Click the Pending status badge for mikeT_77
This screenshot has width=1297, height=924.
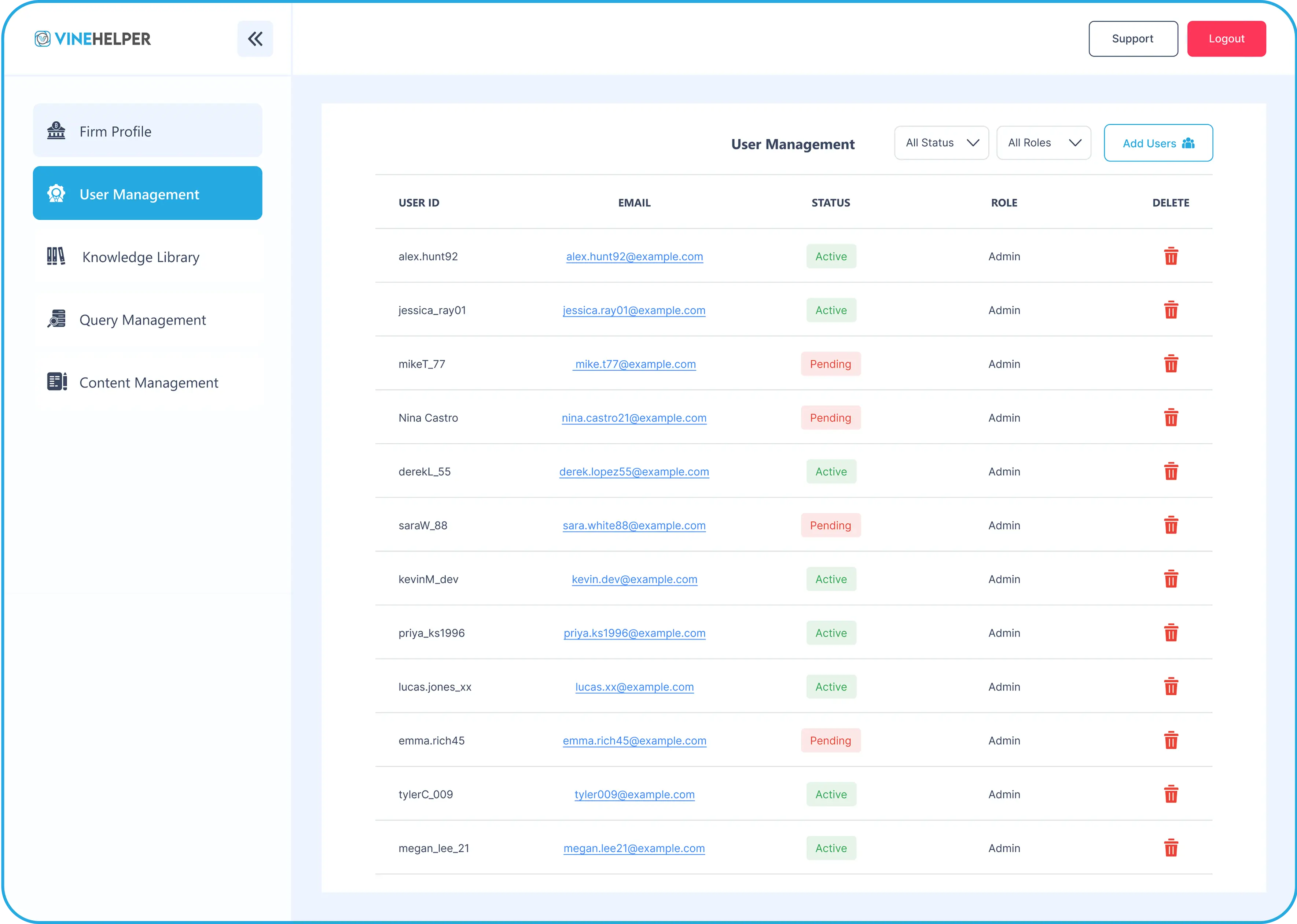click(x=831, y=364)
